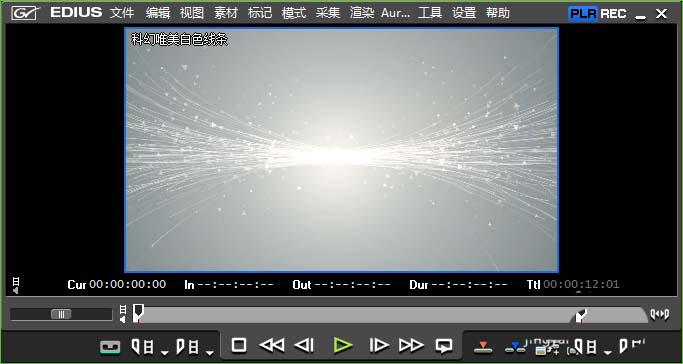Click the Out timecode field
Viewport: 683px width, 364px height.
tap(352, 285)
